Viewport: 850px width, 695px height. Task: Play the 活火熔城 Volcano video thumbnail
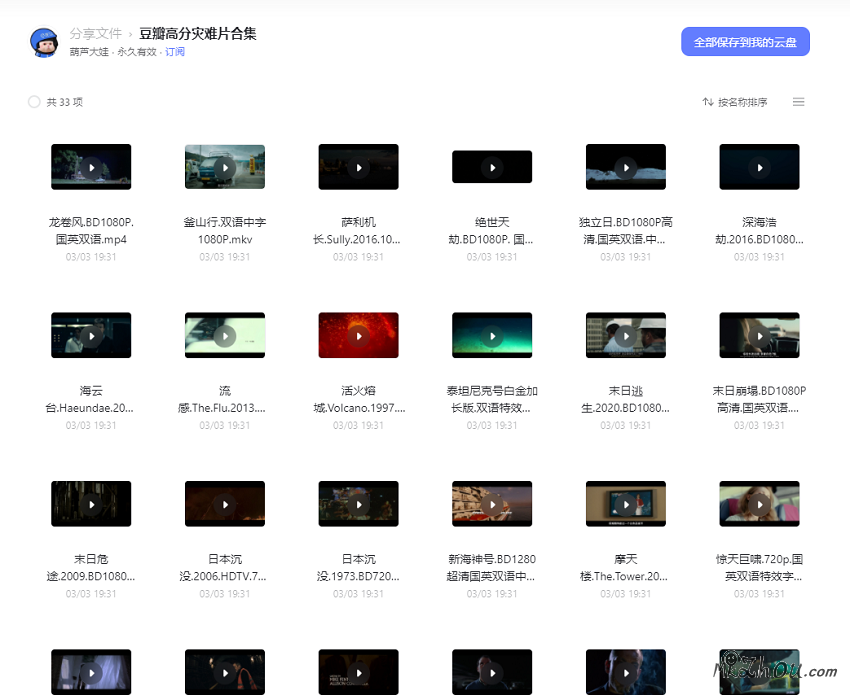pyautogui.click(x=358, y=336)
